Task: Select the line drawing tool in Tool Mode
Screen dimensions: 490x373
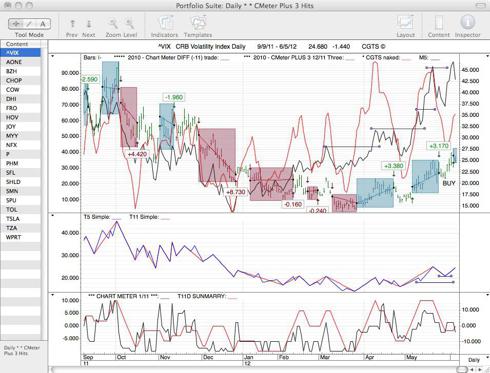Action: tap(29, 24)
